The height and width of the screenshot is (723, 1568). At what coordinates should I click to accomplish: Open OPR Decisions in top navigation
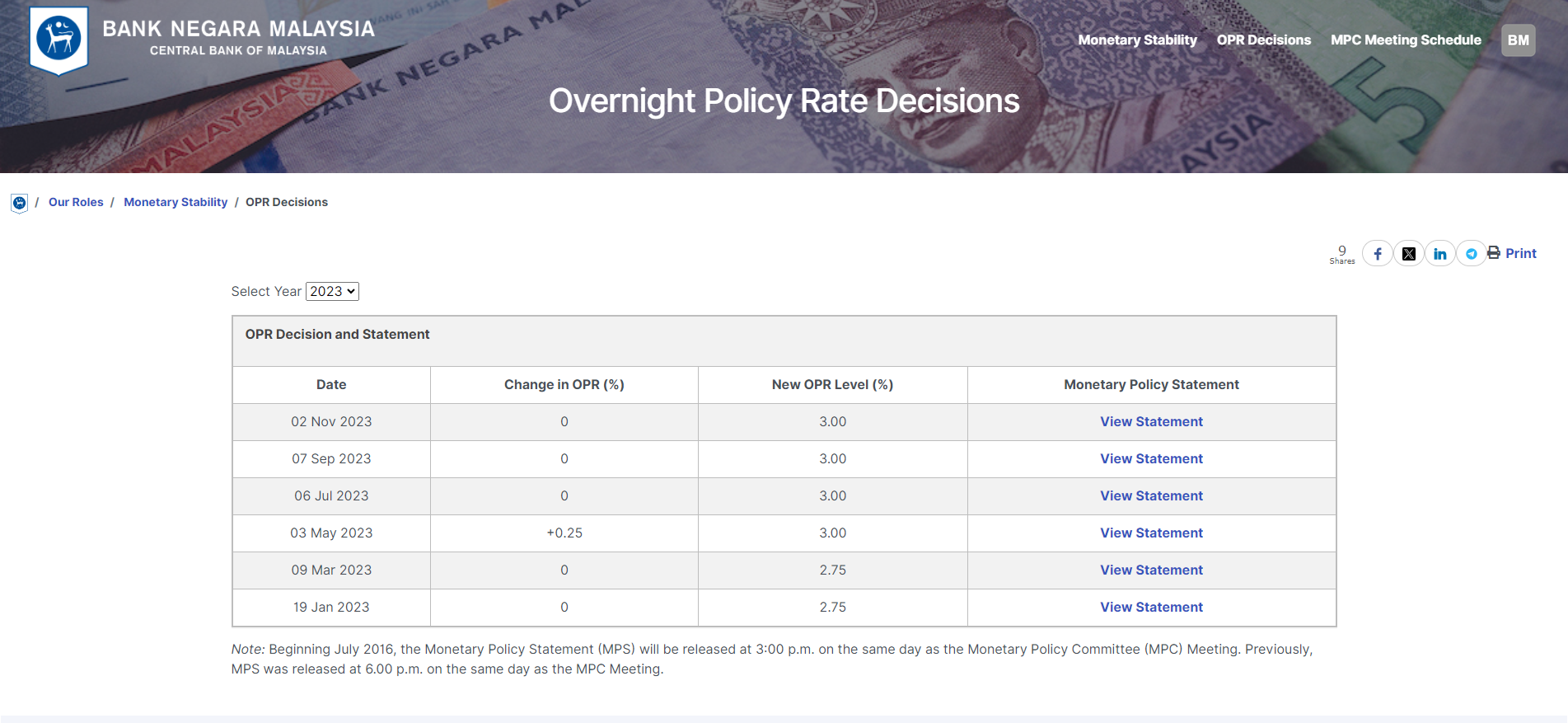[x=1263, y=40]
